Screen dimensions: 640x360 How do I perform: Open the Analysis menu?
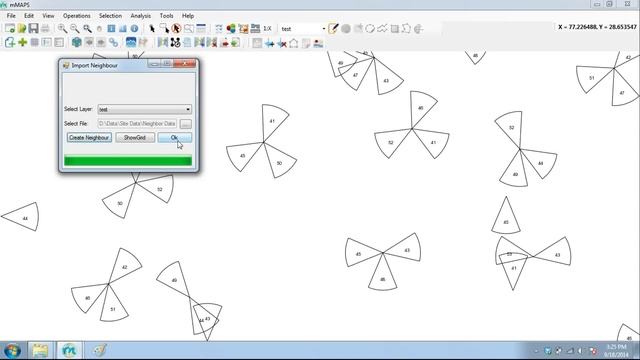pos(140,16)
